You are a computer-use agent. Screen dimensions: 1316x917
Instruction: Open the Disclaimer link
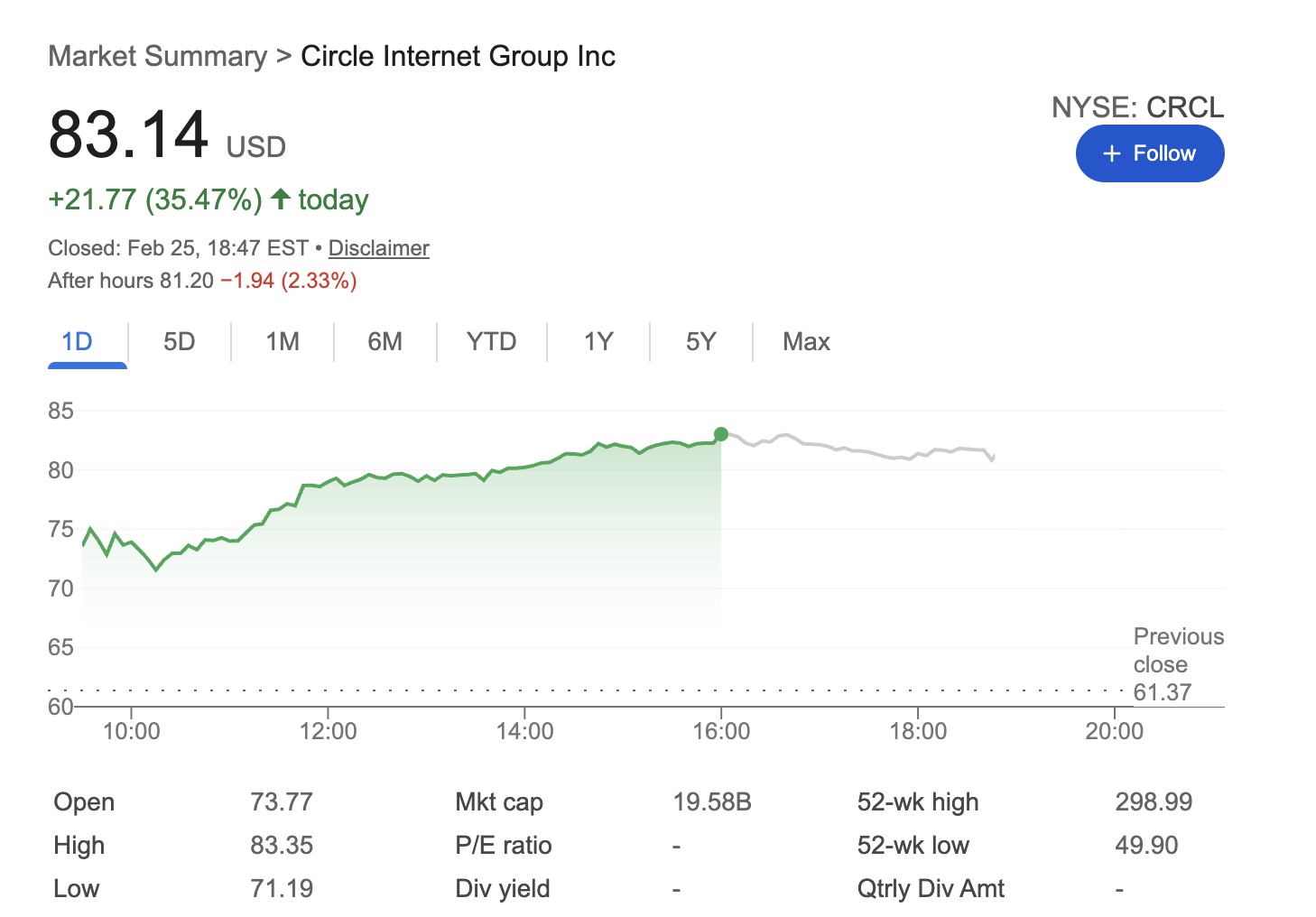click(x=378, y=248)
